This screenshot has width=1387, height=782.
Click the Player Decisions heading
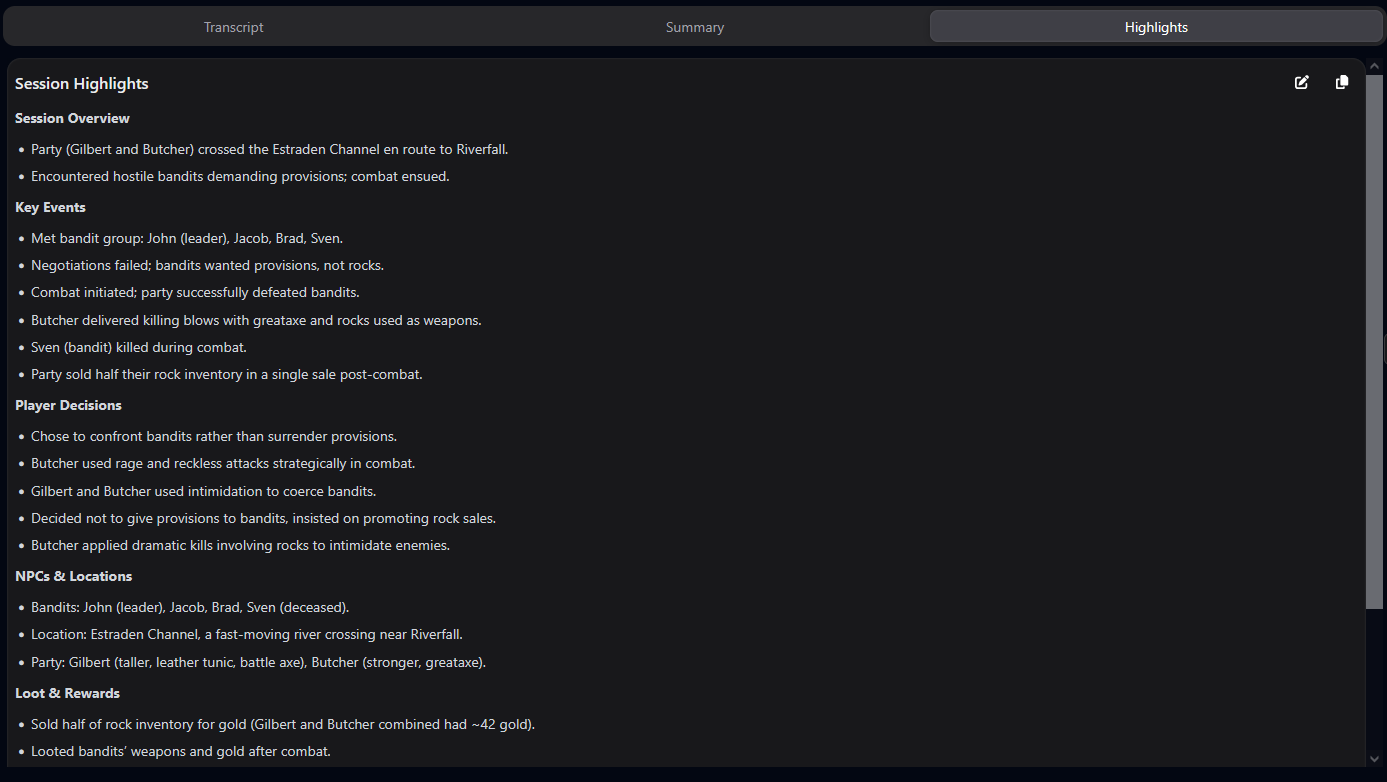[68, 405]
